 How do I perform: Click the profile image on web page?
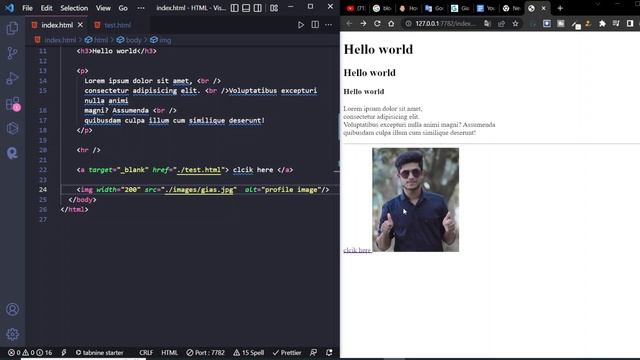click(x=416, y=200)
